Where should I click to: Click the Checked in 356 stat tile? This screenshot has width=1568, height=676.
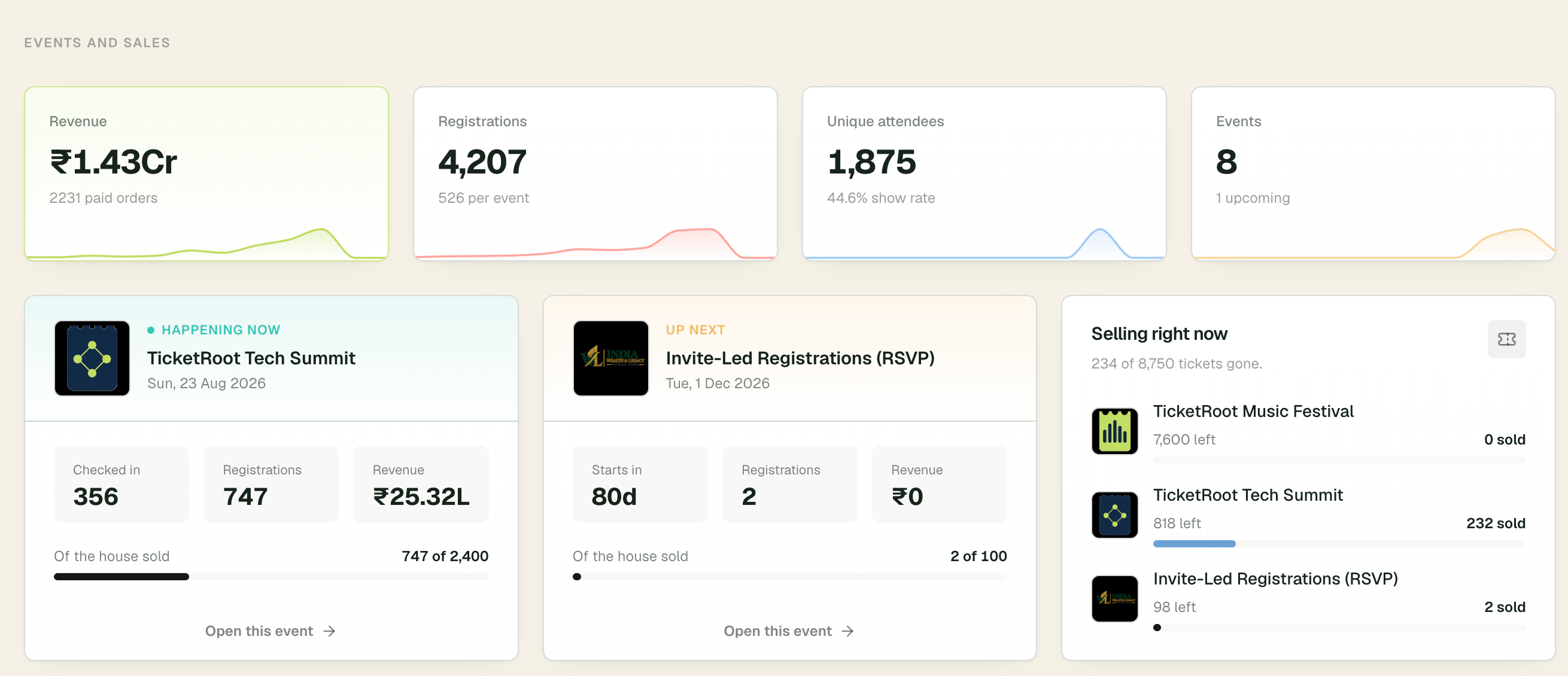[x=121, y=485]
